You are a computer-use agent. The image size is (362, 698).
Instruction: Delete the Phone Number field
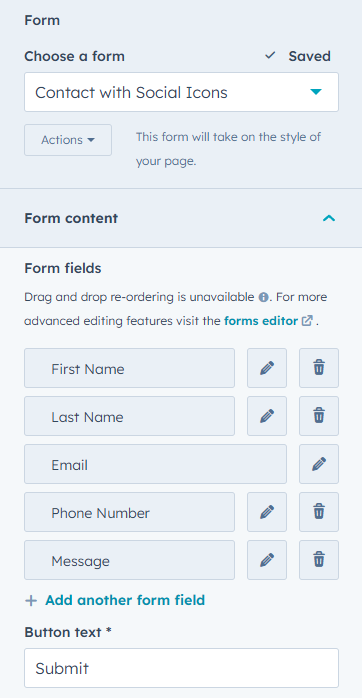point(319,512)
